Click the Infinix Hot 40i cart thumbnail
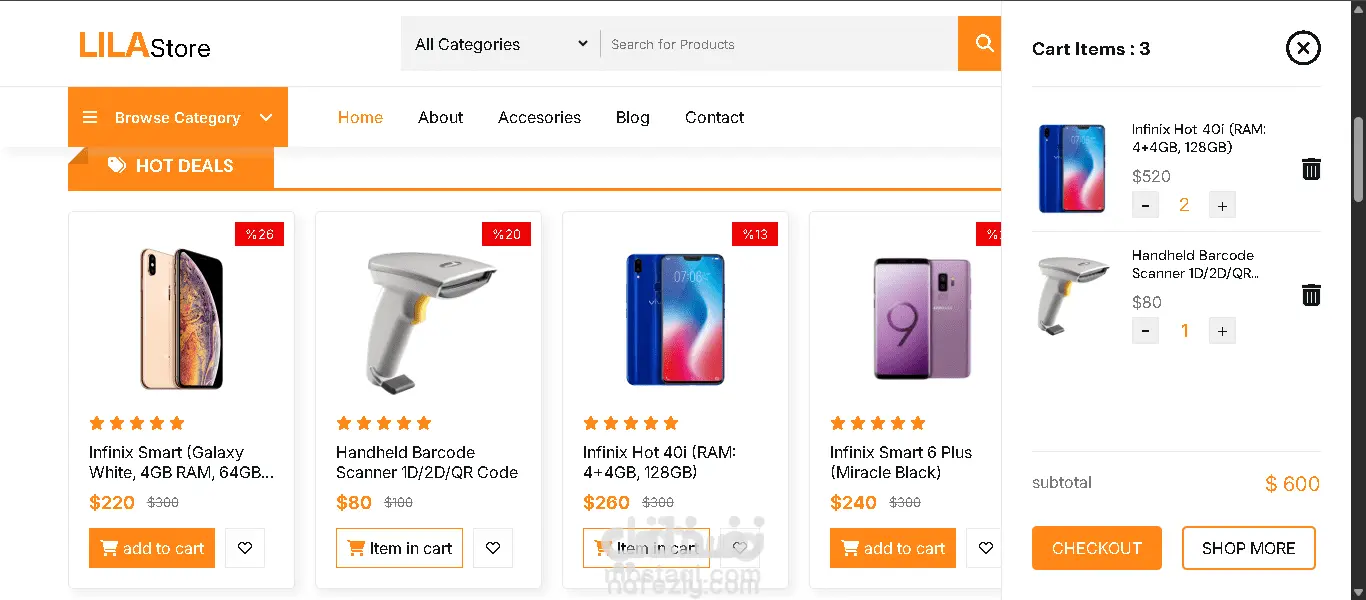The image size is (1366, 600). pos(1071,169)
